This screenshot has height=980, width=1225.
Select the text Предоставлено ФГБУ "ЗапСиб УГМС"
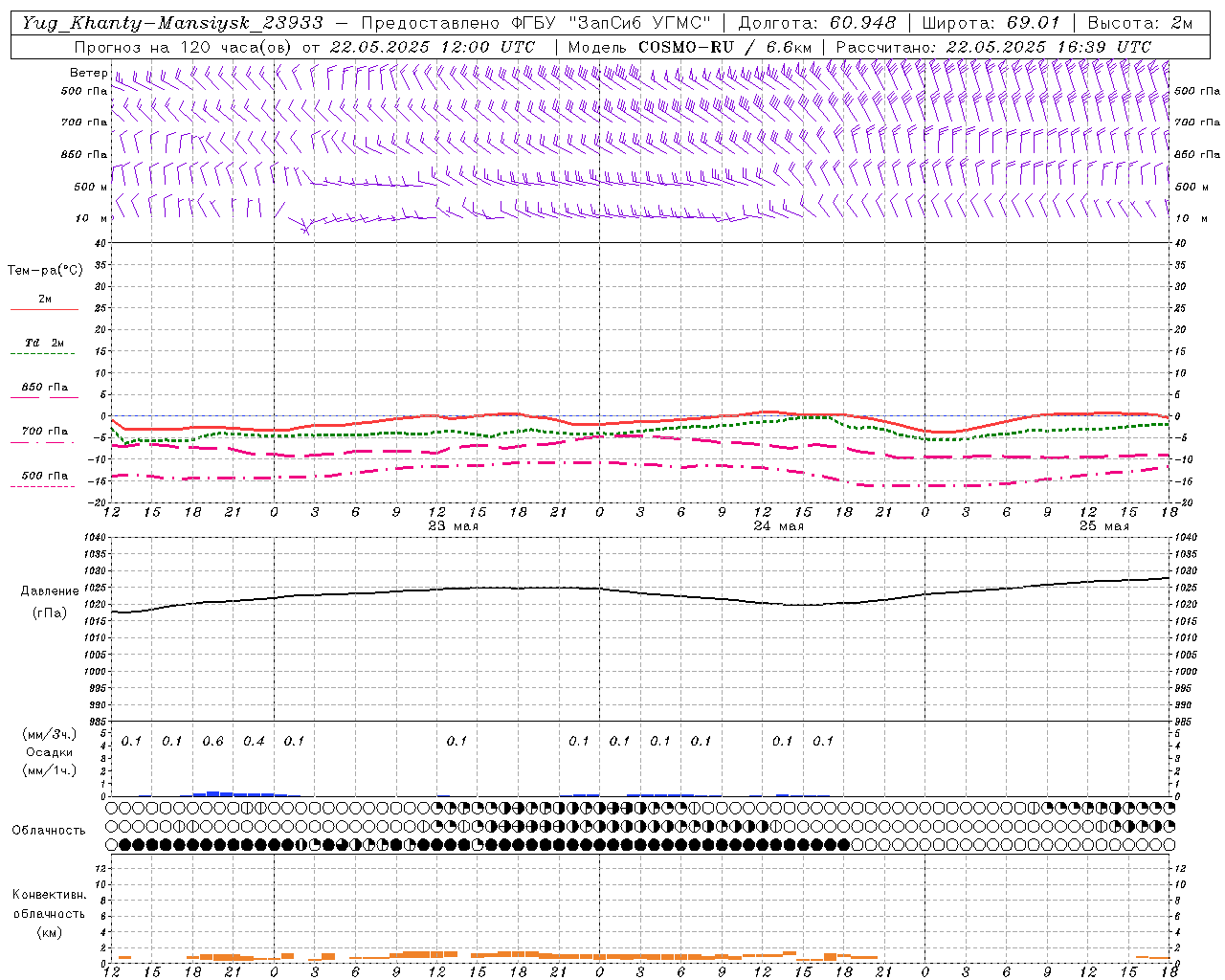(x=536, y=22)
